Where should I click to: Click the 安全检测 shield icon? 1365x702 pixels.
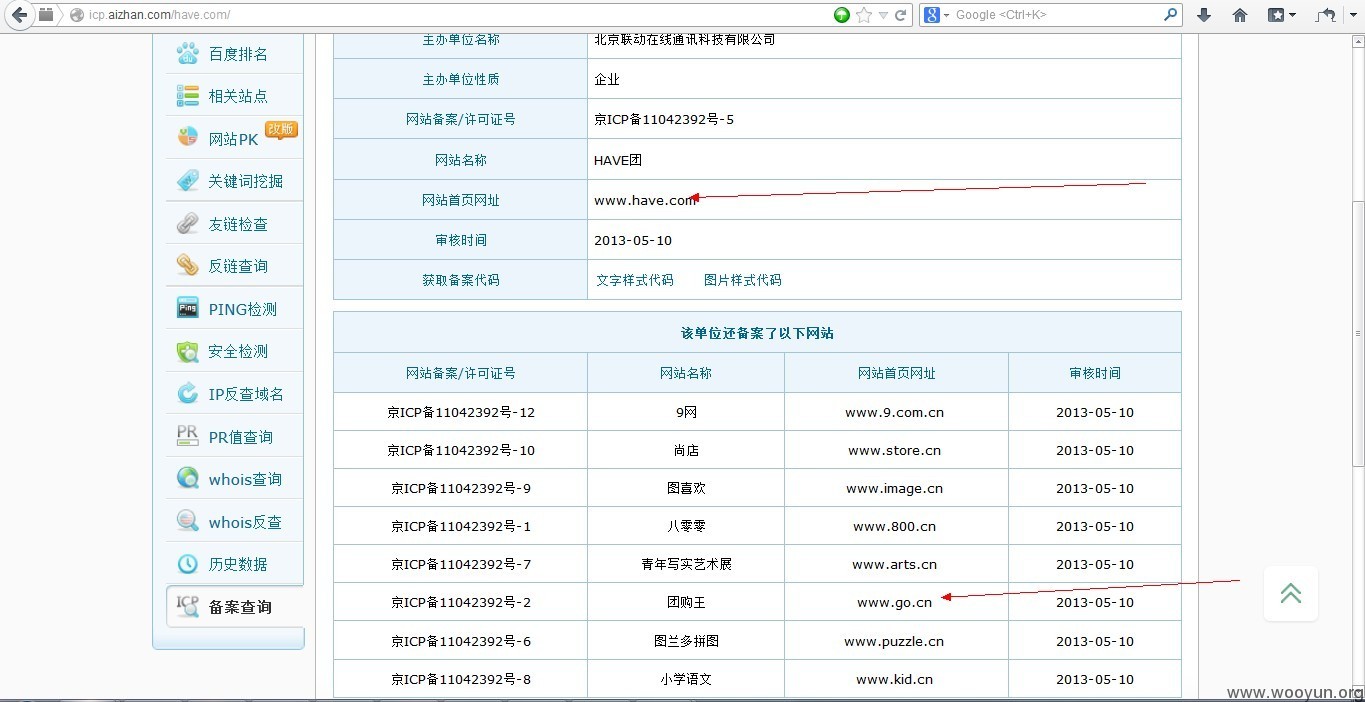point(187,351)
